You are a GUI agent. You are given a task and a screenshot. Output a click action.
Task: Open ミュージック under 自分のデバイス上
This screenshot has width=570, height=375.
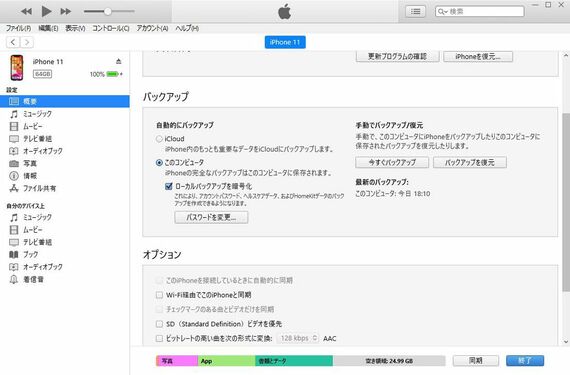point(65,217)
